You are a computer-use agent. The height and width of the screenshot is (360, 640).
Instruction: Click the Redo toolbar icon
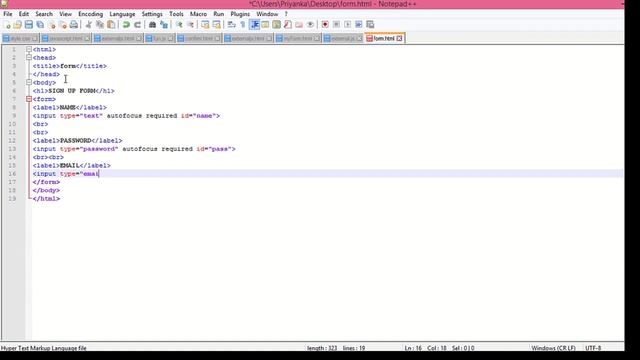coord(138,25)
